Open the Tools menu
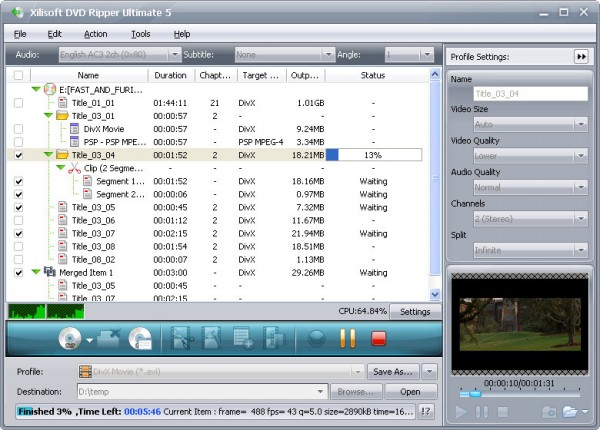Image resolution: width=600 pixels, height=430 pixels. click(140, 34)
